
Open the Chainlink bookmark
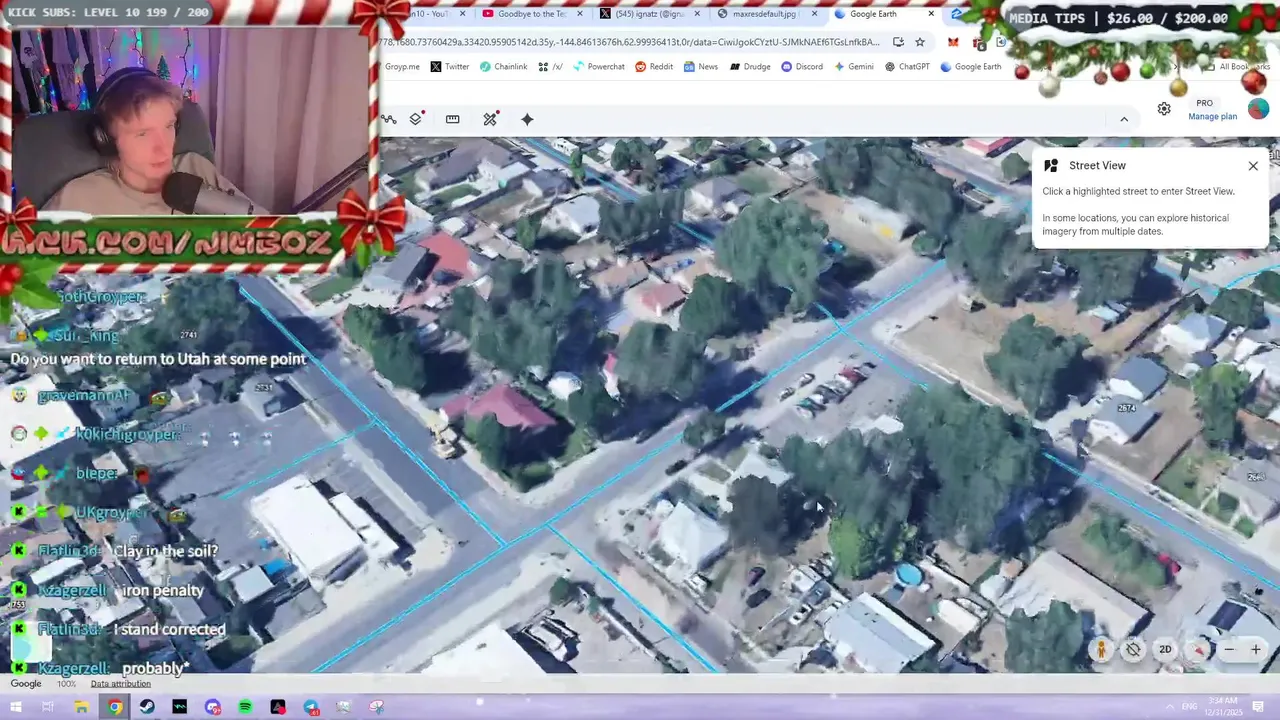click(x=503, y=67)
